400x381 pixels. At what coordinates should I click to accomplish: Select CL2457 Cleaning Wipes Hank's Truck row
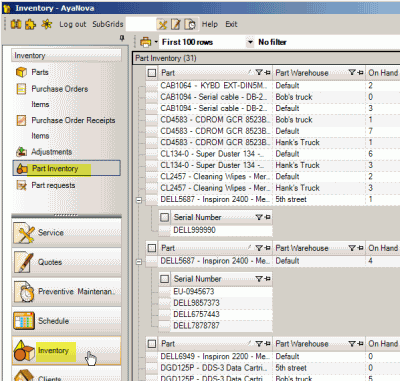pyautogui.click(x=273, y=188)
